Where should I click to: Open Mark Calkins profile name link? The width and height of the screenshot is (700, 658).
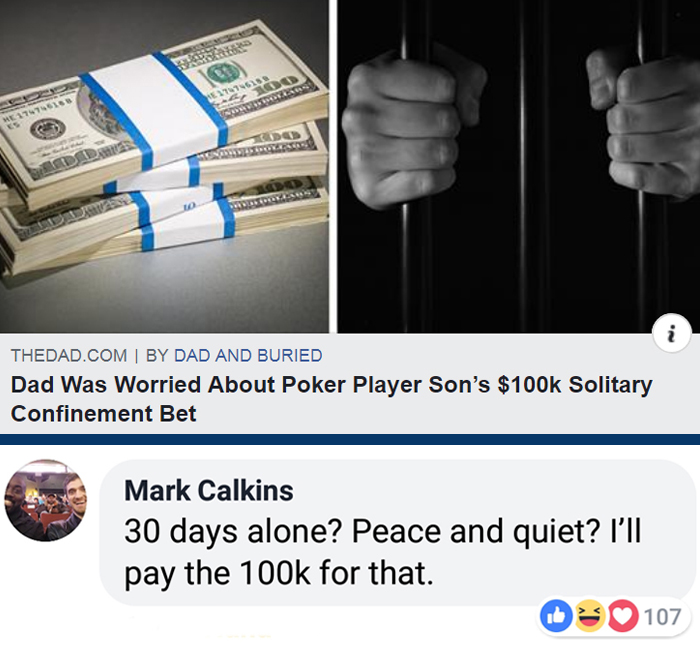[x=209, y=490]
